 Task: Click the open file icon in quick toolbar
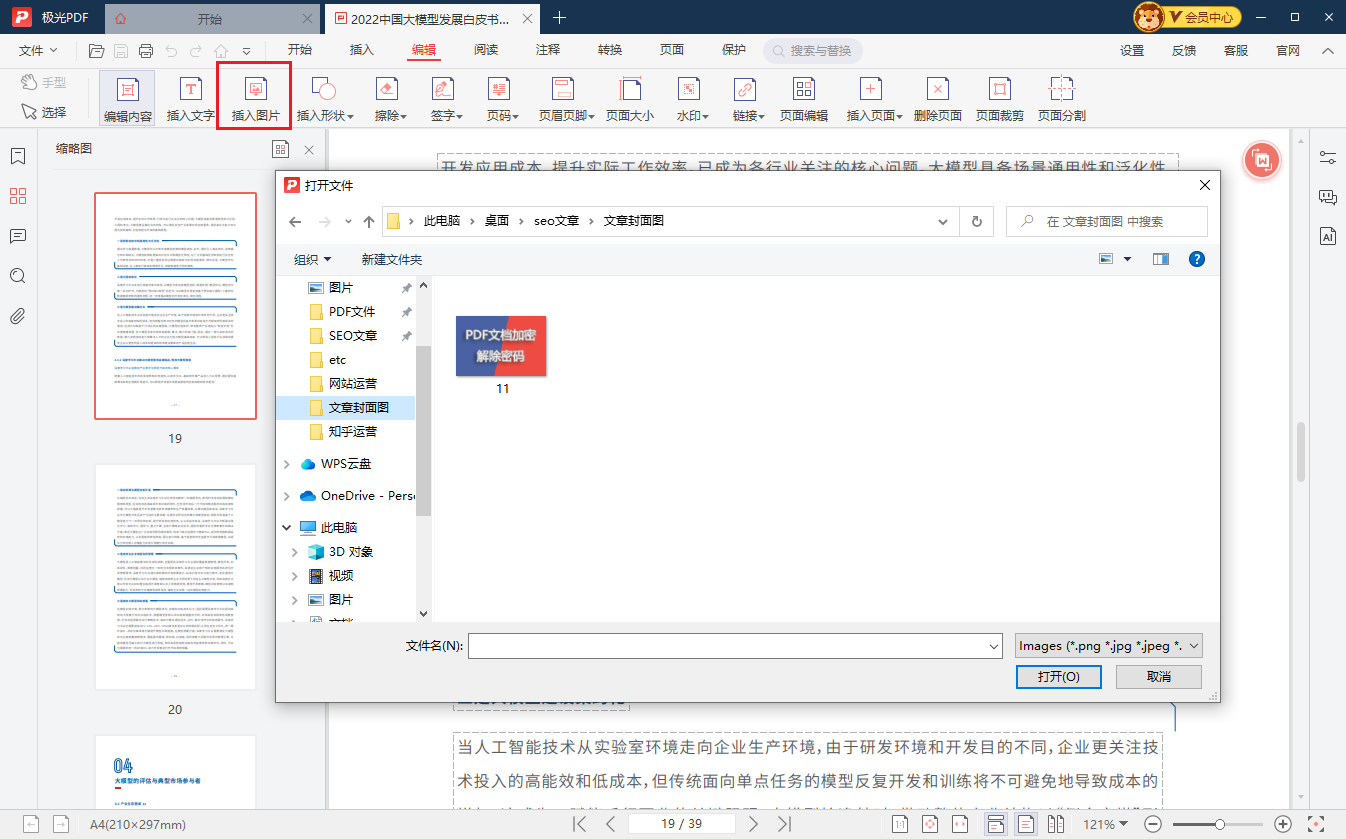click(x=97, y=51)
